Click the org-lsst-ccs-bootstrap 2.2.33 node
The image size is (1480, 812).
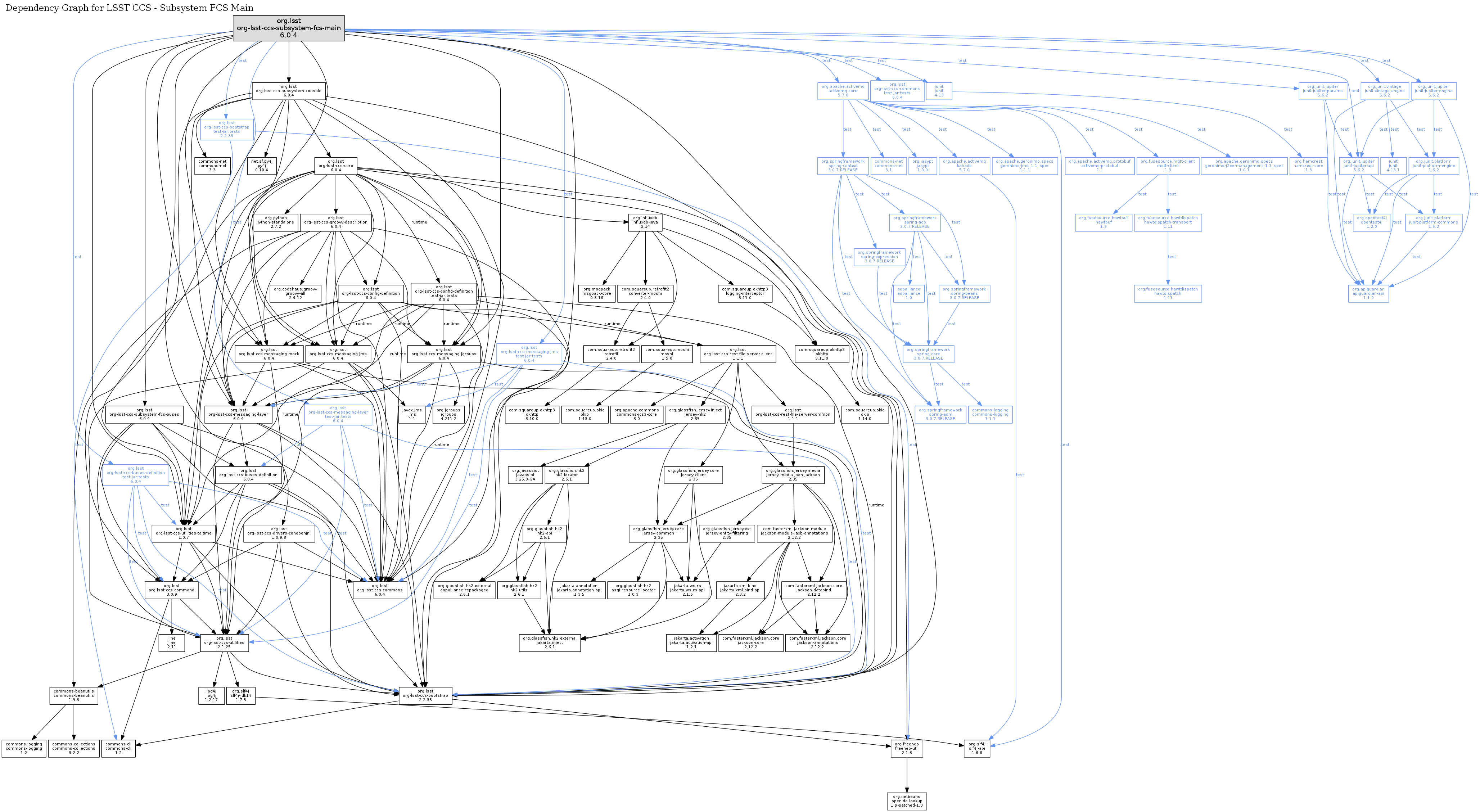click(x=425, y=695)
